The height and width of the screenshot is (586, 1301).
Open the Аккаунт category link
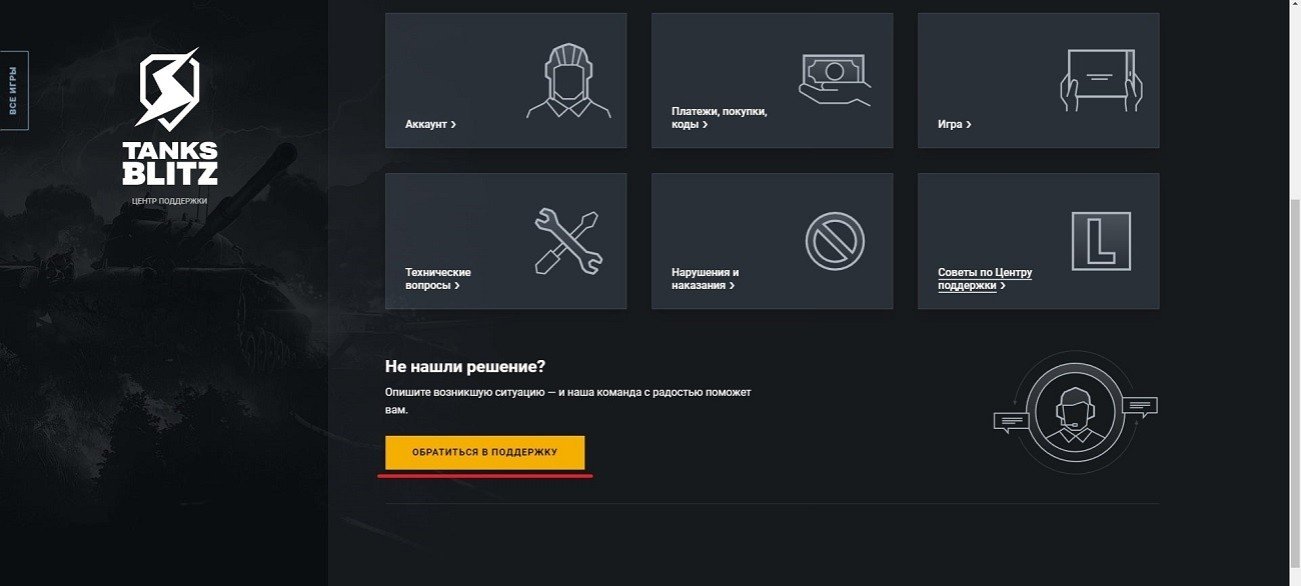point(431,125)
